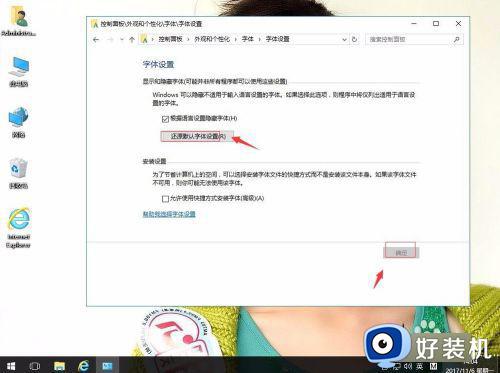
Task: Maximize the font settings window
Action: (x=436, y=24)
